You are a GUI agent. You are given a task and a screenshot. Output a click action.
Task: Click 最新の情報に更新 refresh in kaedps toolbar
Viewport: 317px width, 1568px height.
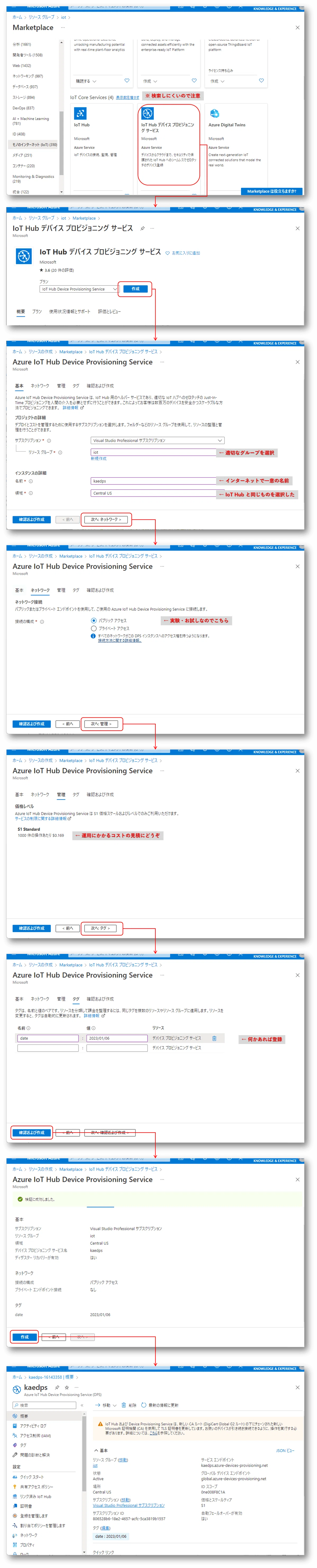(x=160, y=1405)
